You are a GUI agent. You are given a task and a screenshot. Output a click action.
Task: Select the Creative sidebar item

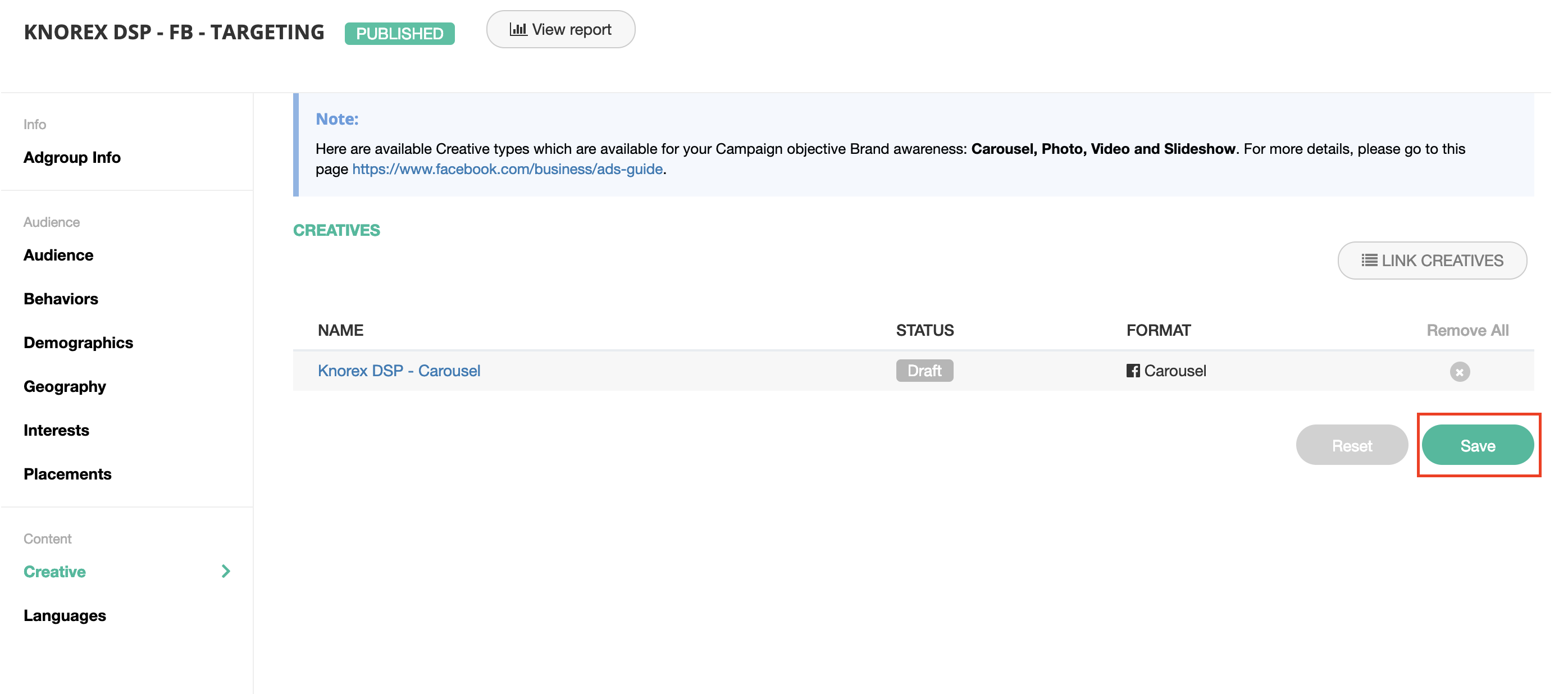coord(54,572)
